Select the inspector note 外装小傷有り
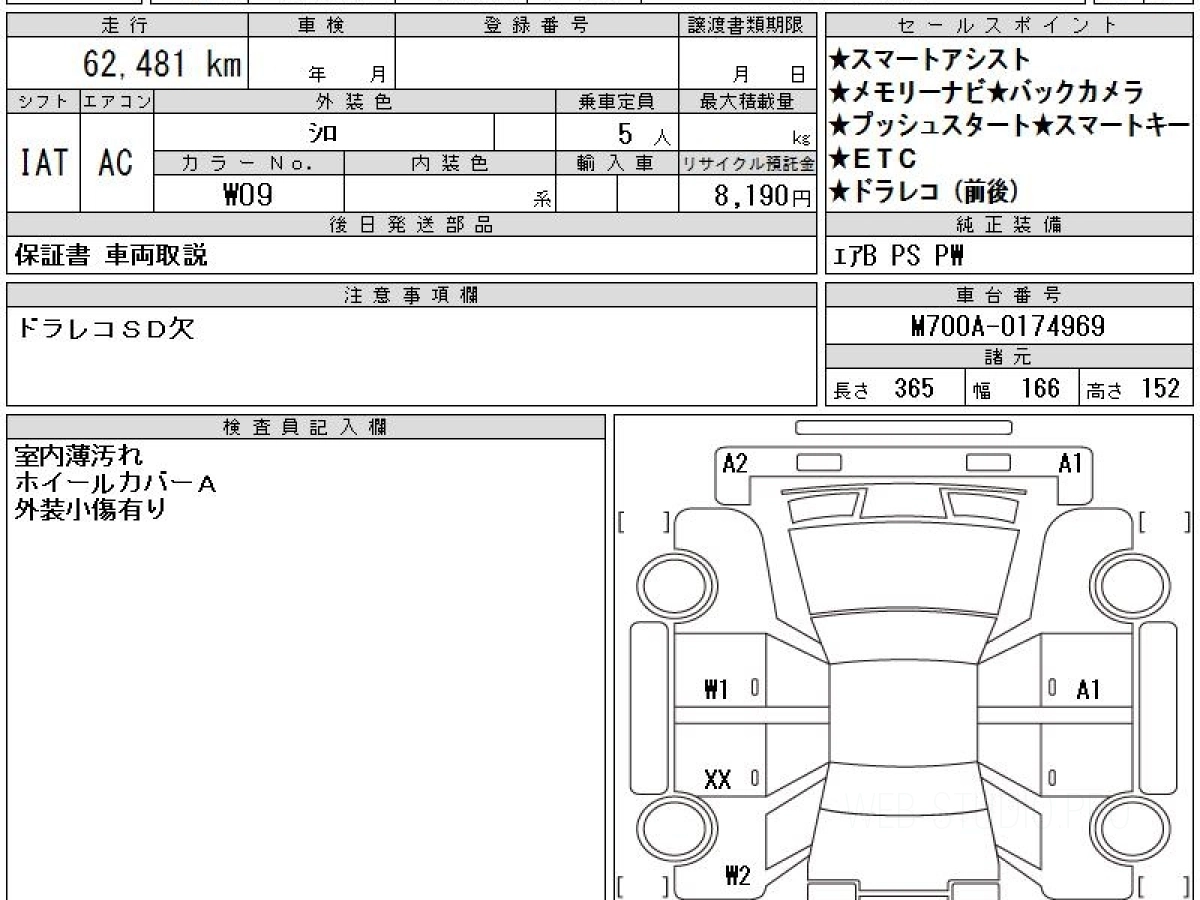The image size is (1200, 900). click(x=90, y=509)
